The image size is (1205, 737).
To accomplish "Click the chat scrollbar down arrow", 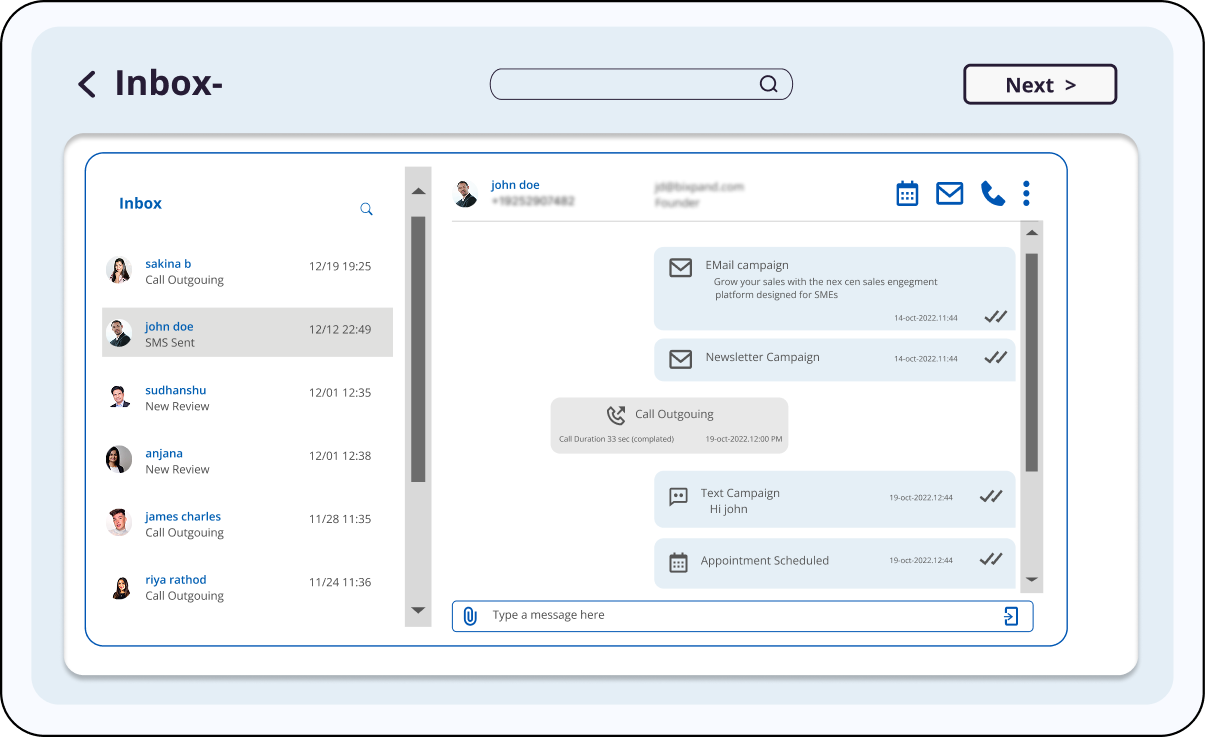I will (x=1032, y=579).
